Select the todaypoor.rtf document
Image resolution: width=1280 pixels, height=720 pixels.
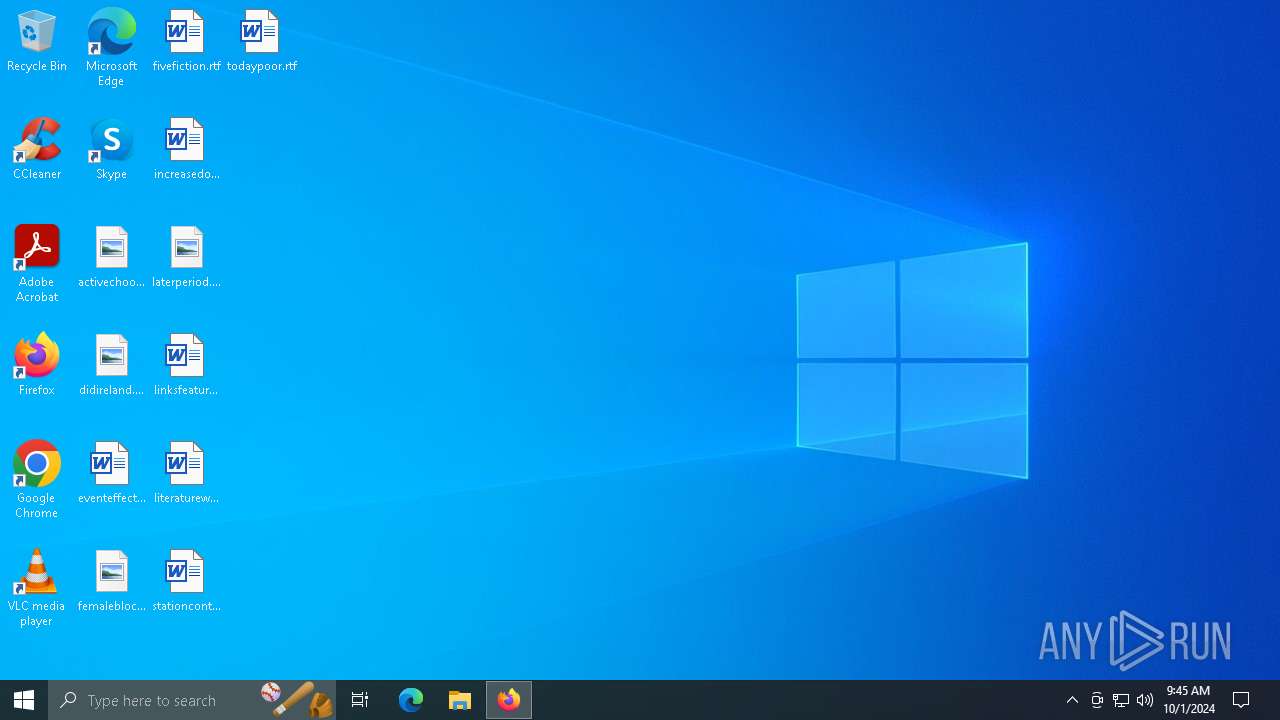point(261,41)
